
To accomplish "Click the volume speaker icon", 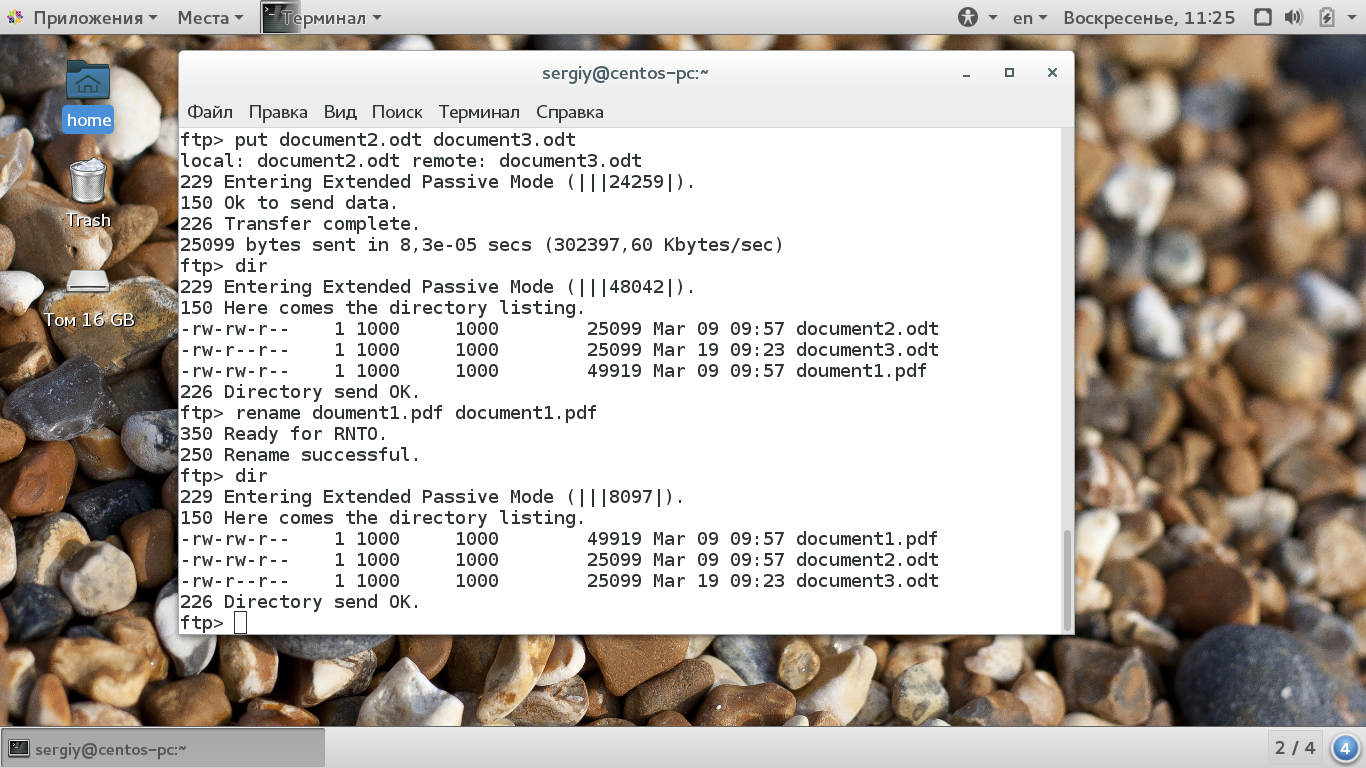I will click(1293, 17).
